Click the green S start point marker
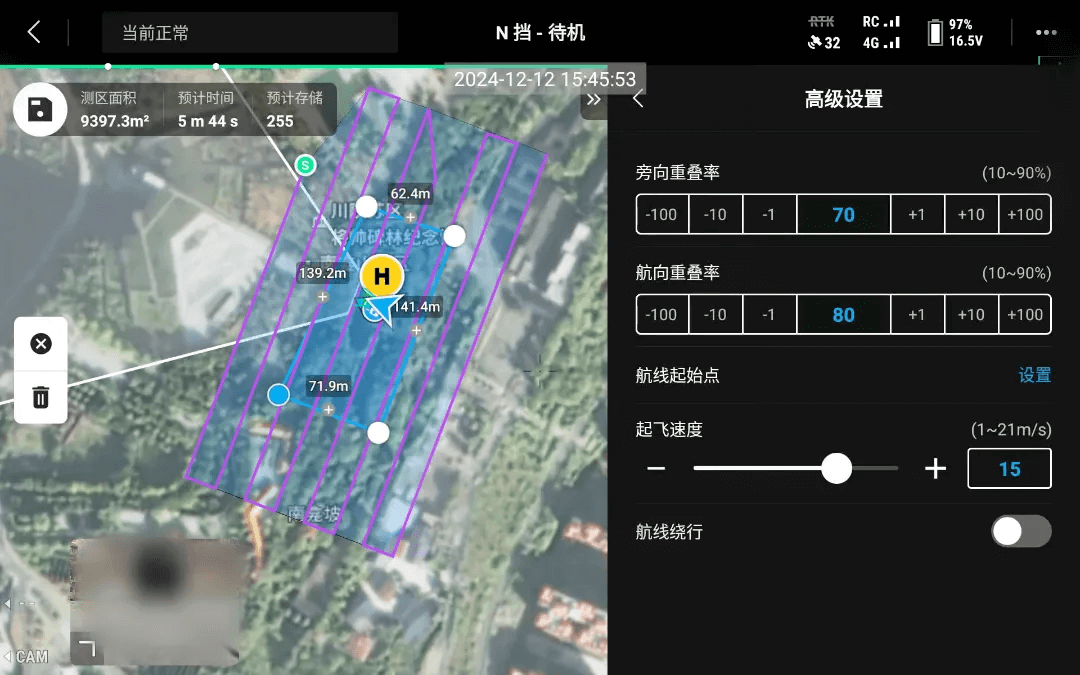 click(305, 165)
